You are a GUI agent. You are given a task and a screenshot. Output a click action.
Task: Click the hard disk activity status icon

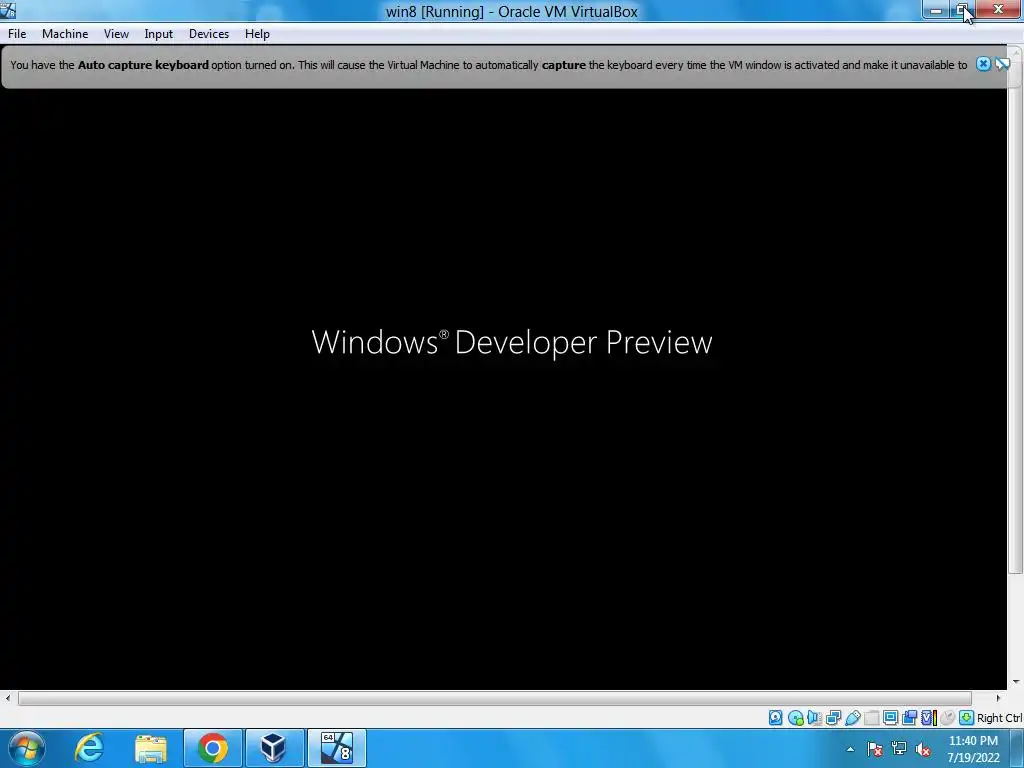click(775, 718)
